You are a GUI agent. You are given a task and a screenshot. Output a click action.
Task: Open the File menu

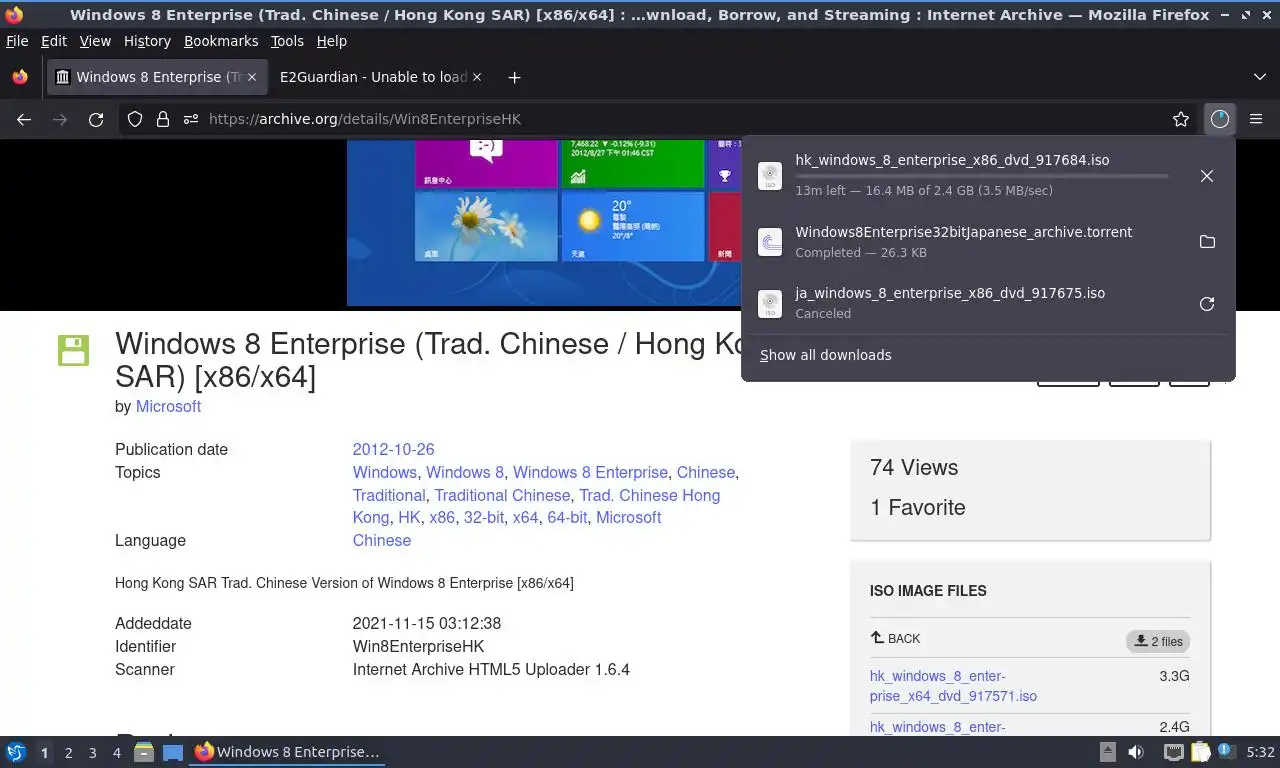pos(17,41)
